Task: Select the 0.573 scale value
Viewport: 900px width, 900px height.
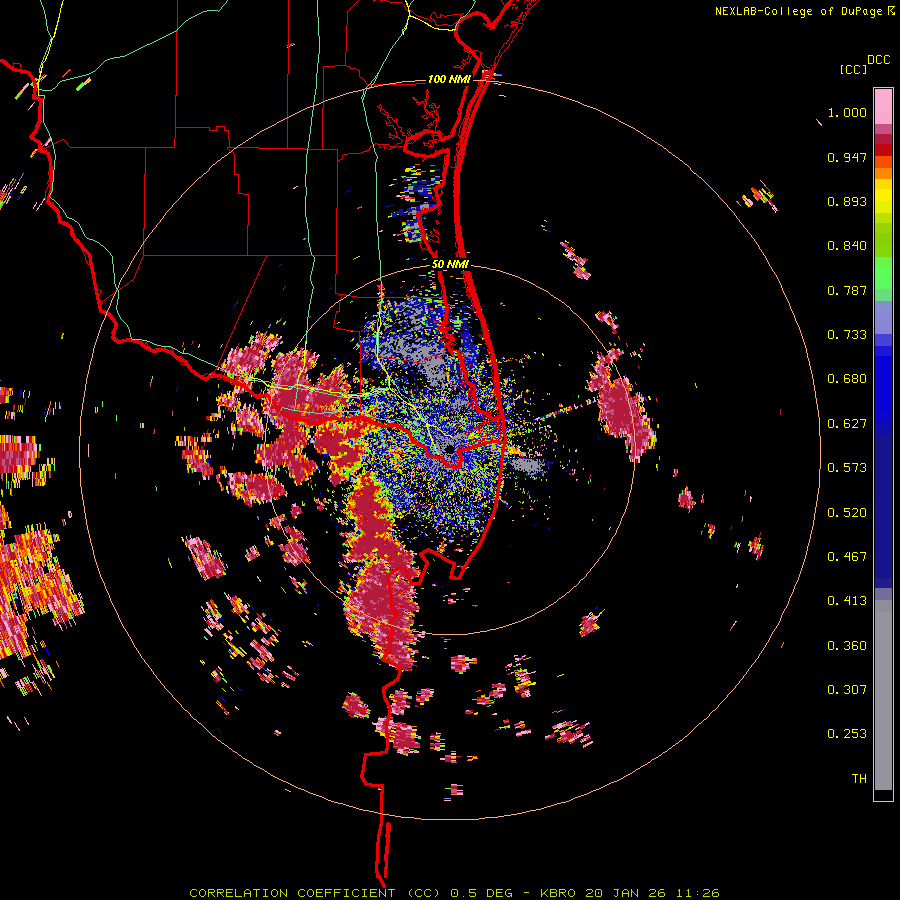Action: (x=847, y=468)
